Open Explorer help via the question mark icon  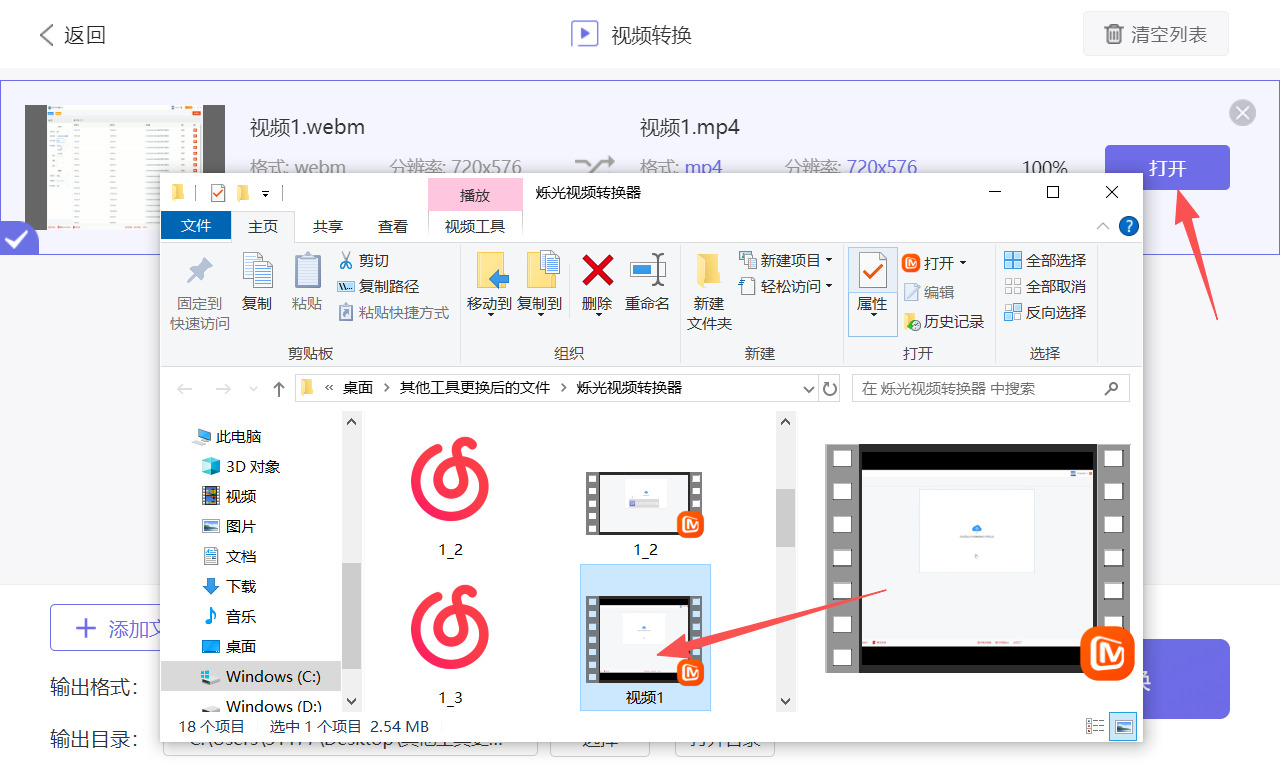pyautogui.click(x=1129, y=225)
